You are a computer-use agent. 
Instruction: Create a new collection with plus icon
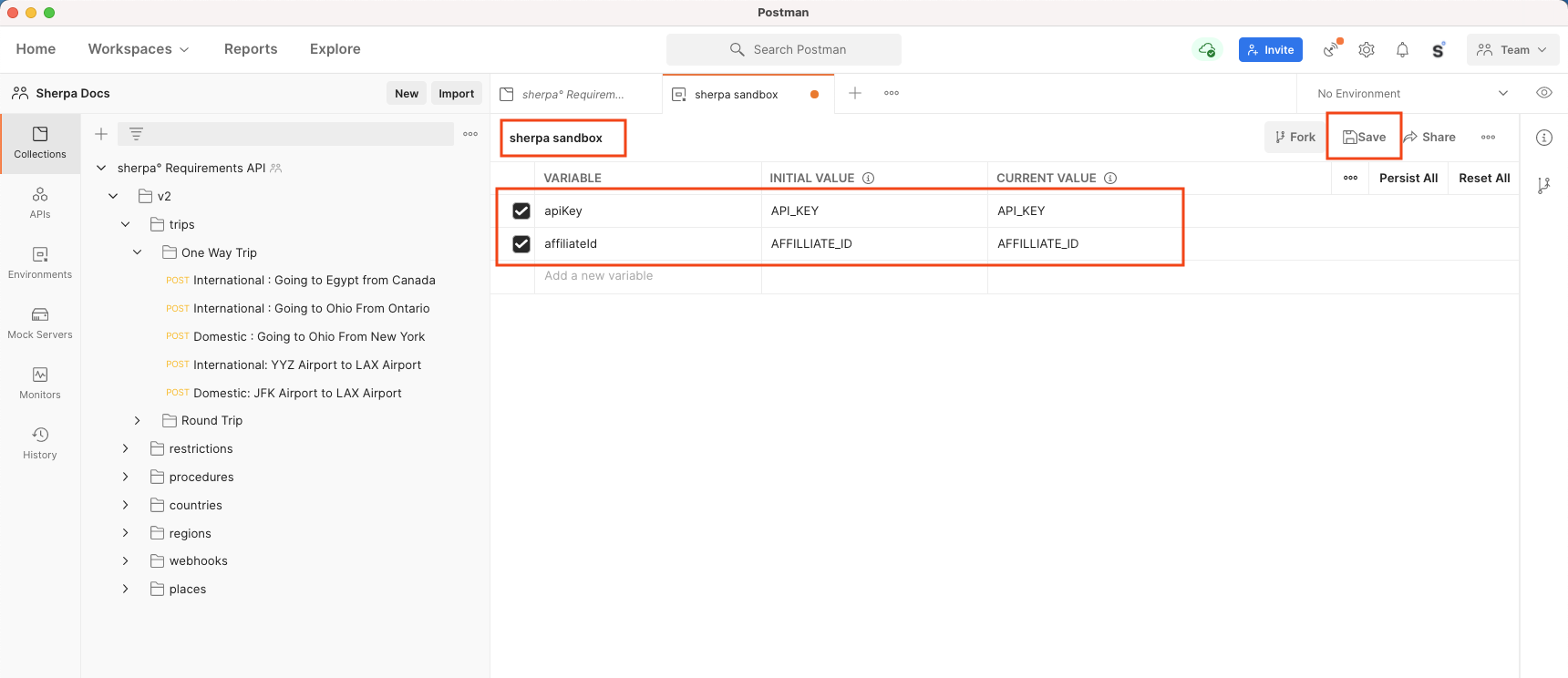click(x=101, y=134)
